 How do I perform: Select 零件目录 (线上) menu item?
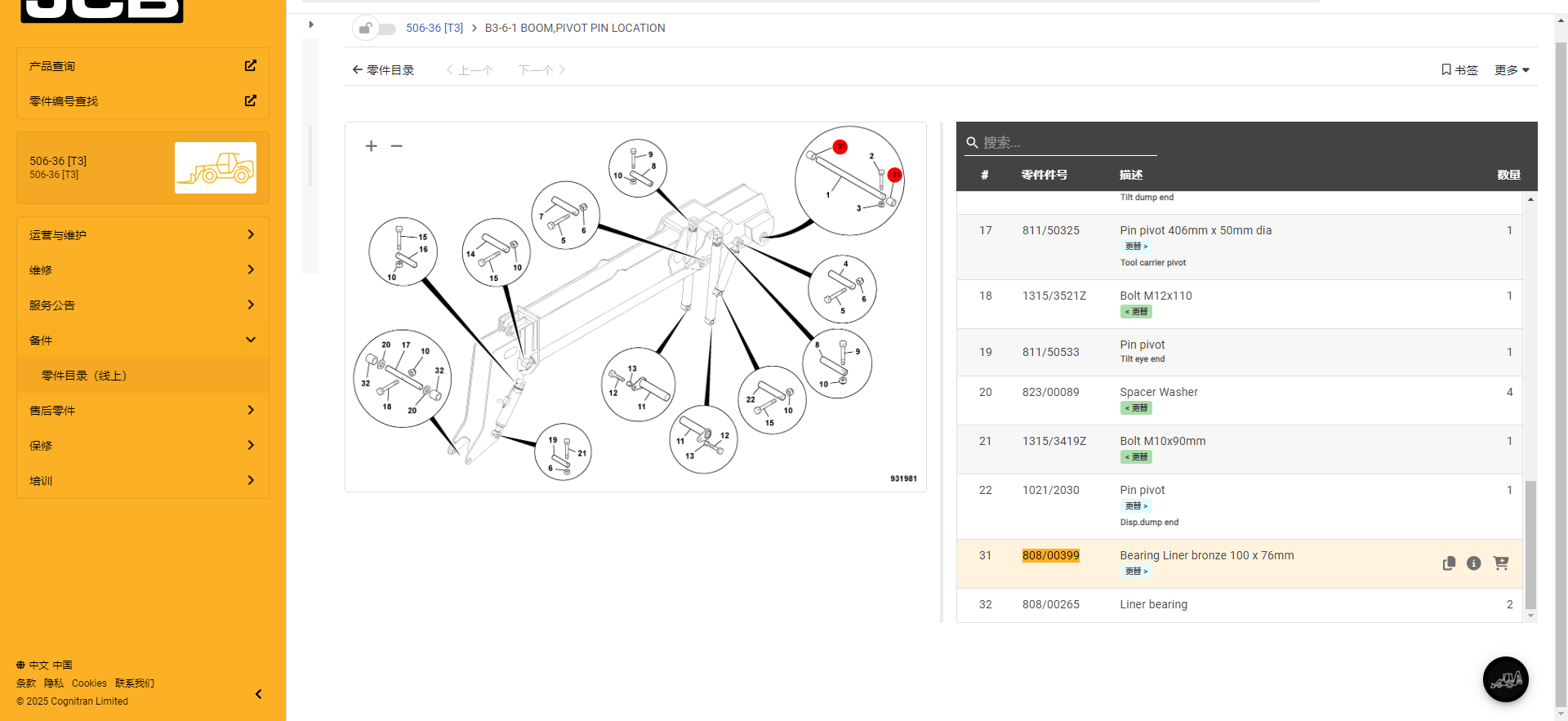tap(84, 376)
